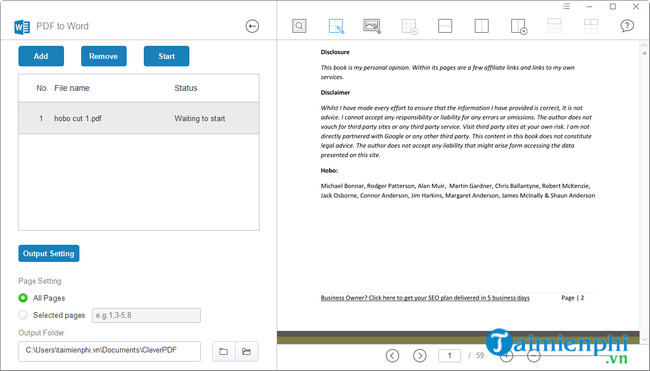
Task: Click the No. column header
Action: pos(42,88)
